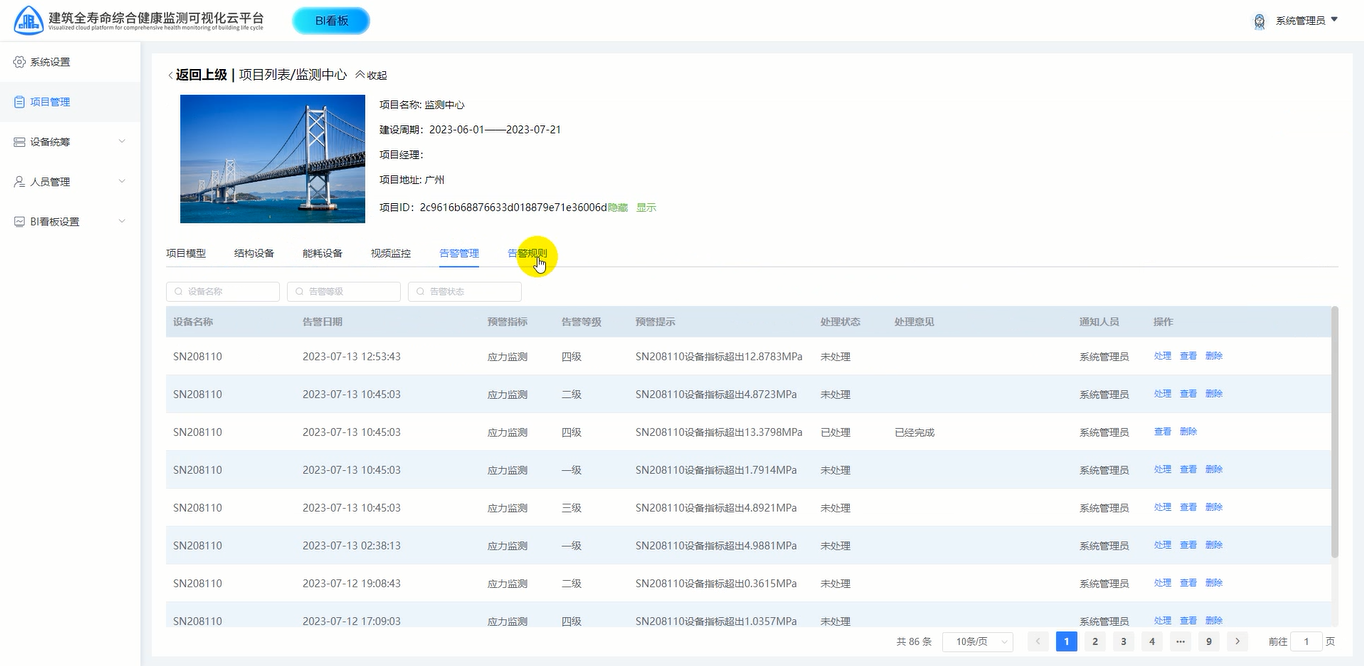This screenshot has height=666, width=1364.
Task: Click the 2023-07-12 17:09:03 date cell
Action: pyautogui.click(x=352, y=621)
